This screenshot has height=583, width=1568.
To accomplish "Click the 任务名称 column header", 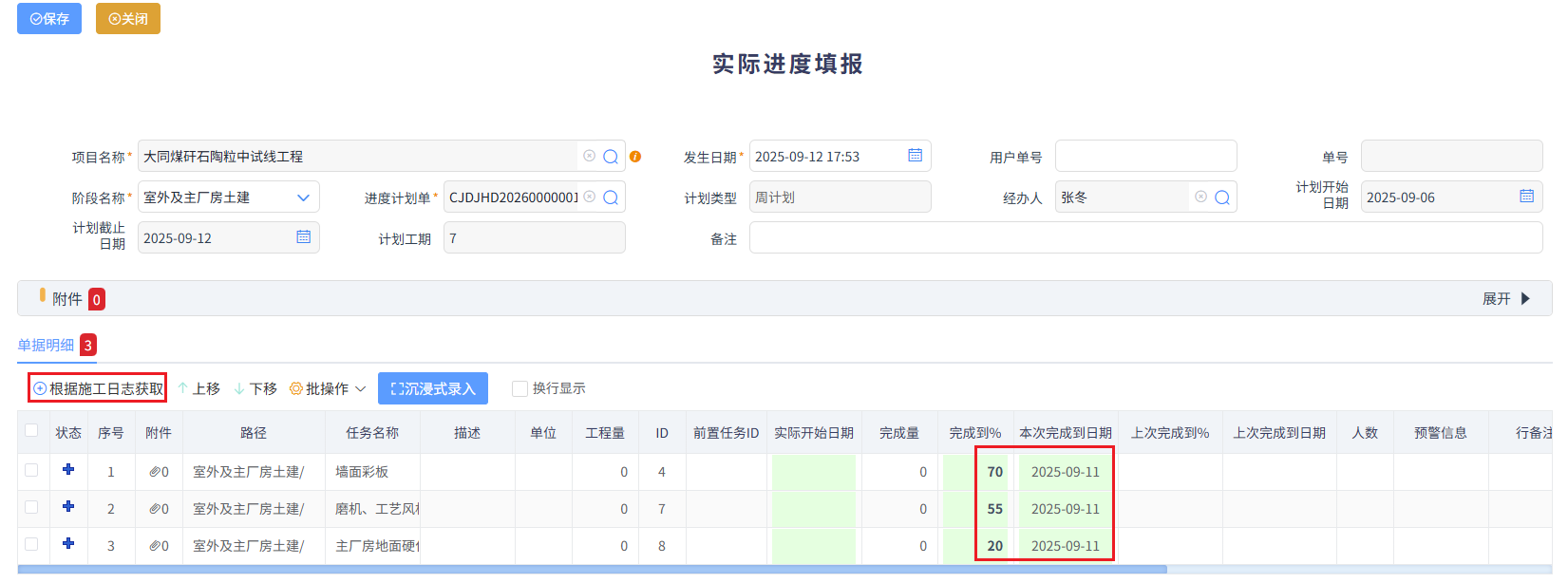I will tap(372, 433).
